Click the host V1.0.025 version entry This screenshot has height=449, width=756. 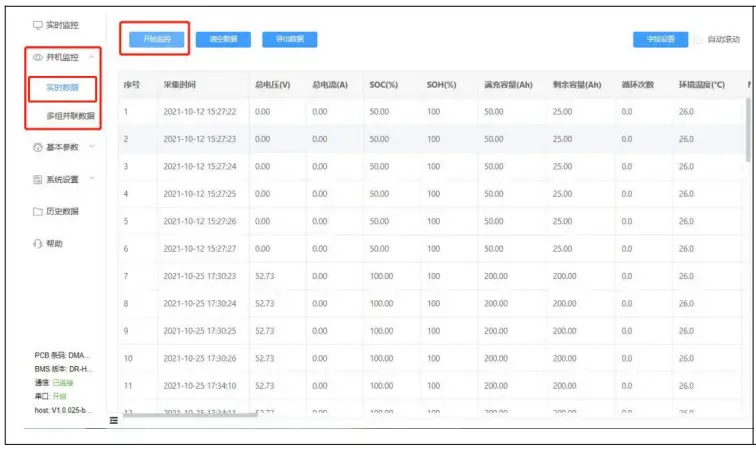click(x=63, y=410)
